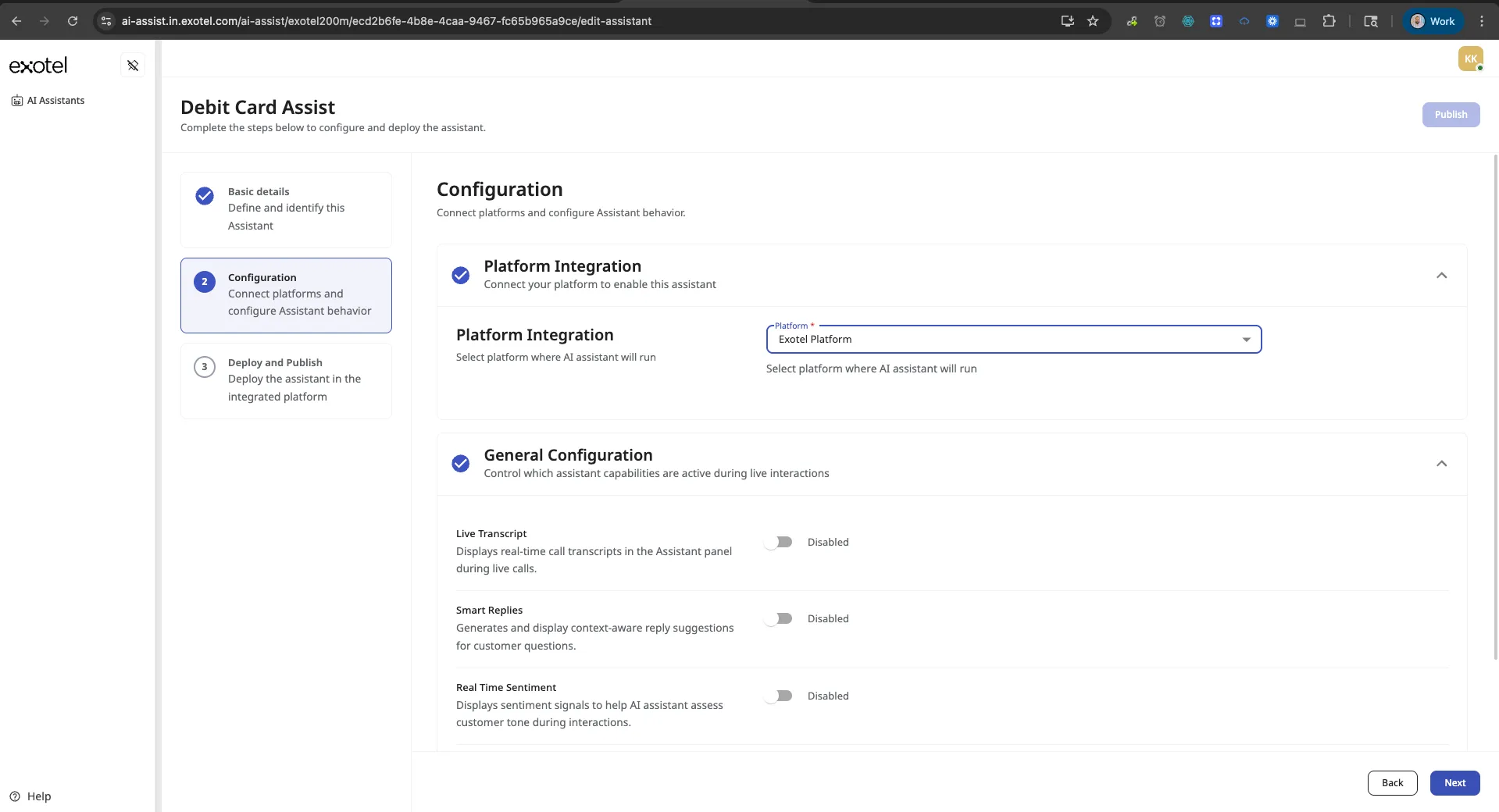The width and height of the screenshot is (1499, 812).
Task: Click the install app icon in address bar
Action: [x=1067, y=21]
